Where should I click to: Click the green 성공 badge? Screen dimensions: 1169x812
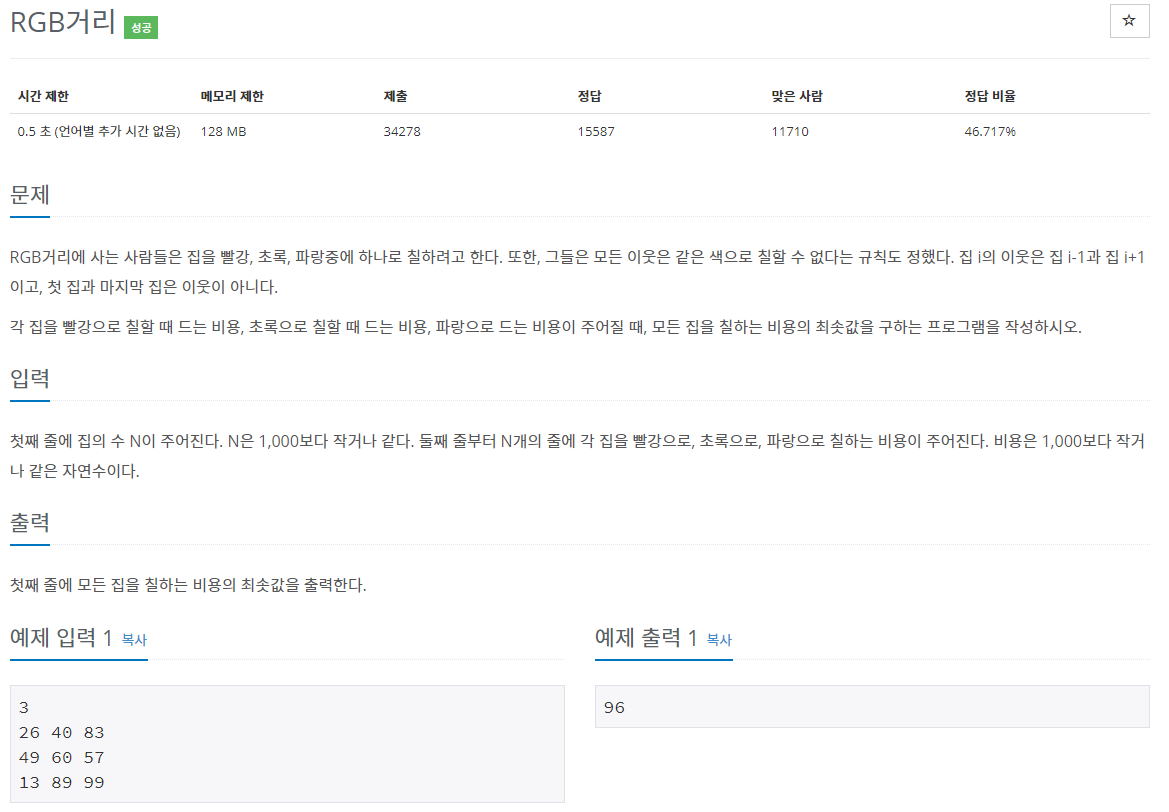[x=141, y=28]
